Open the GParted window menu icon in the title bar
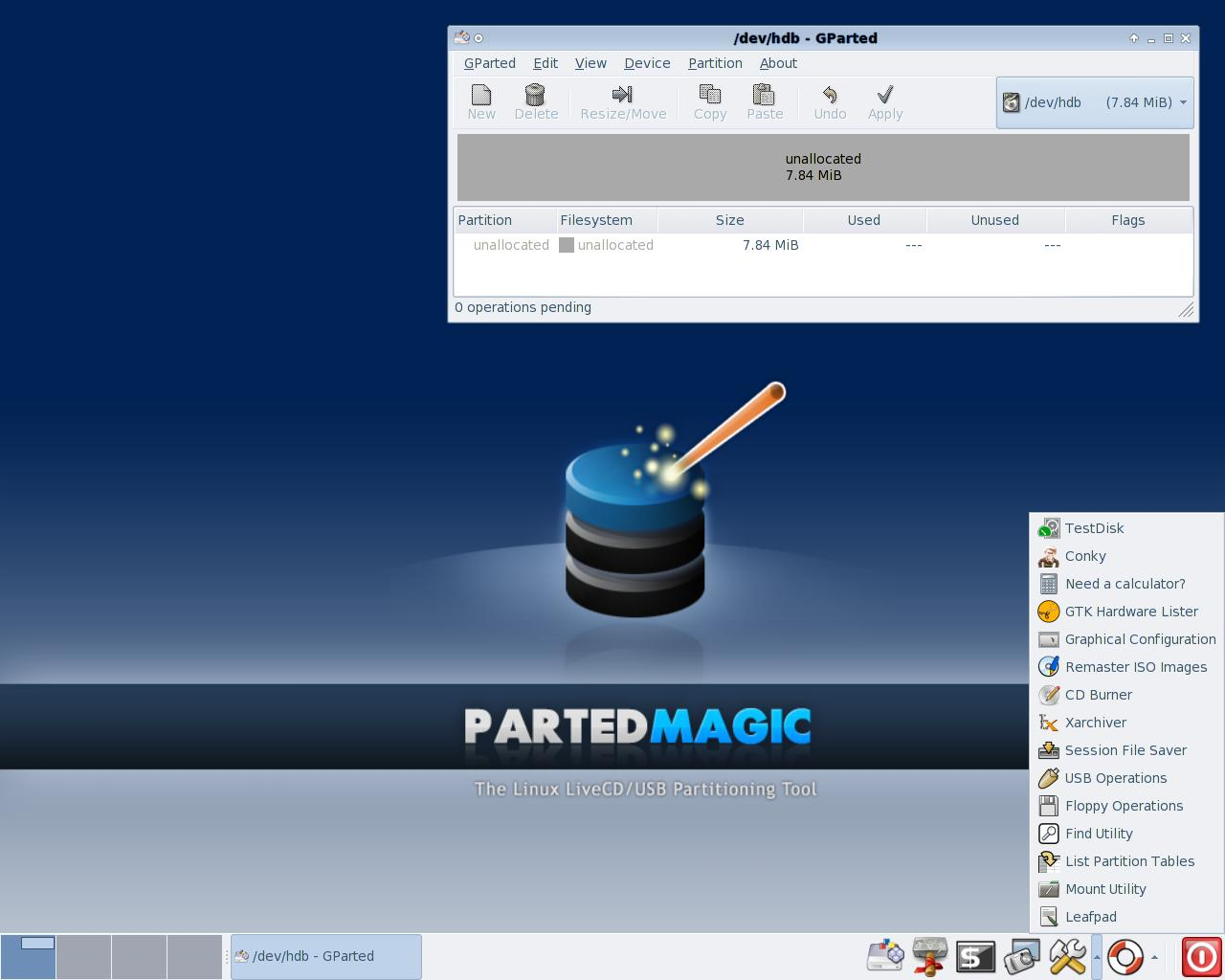This screenshot has width=1225, height=980. pyautogui.click(x=461, y=38)
